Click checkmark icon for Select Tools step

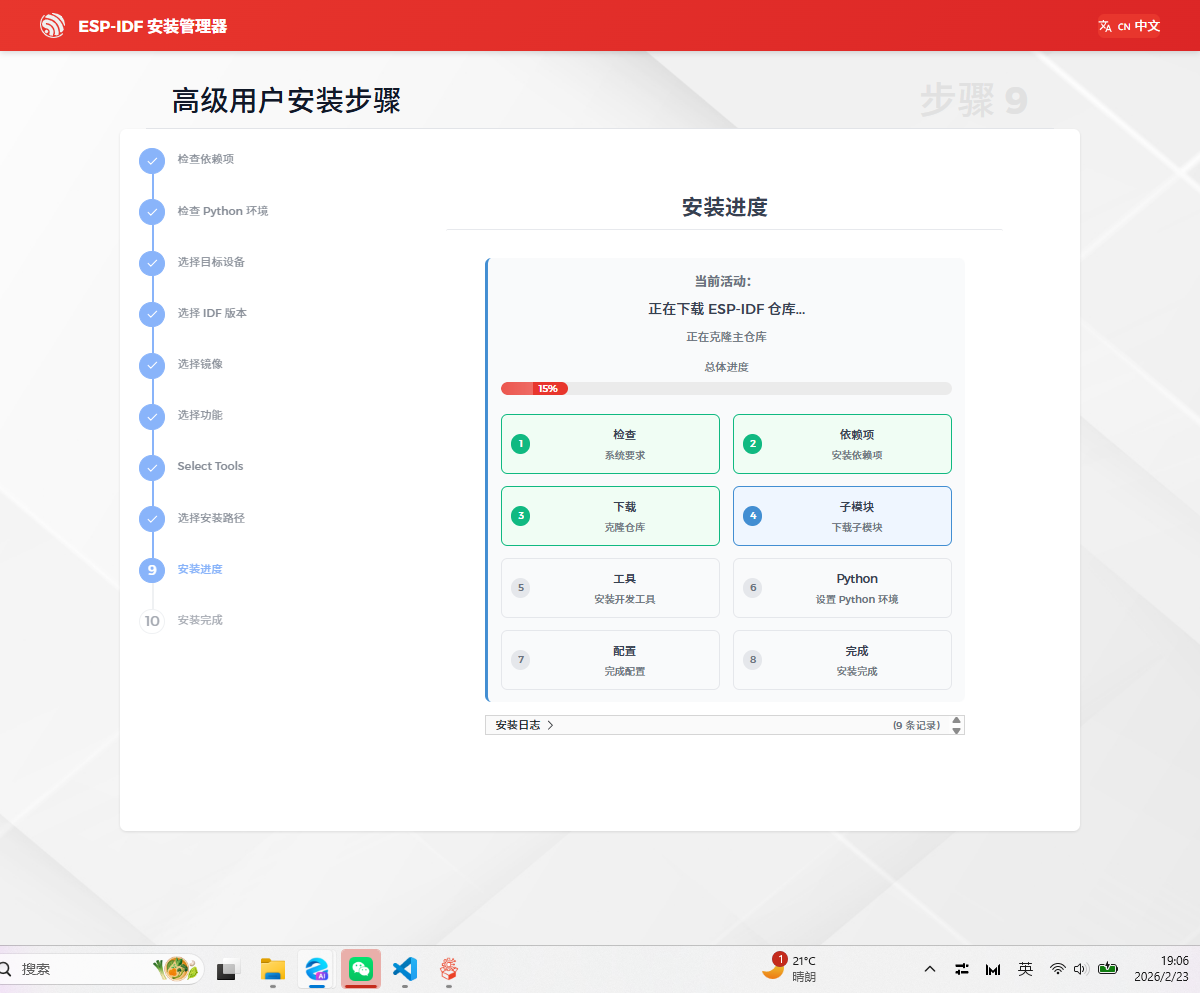click(152, 467)
